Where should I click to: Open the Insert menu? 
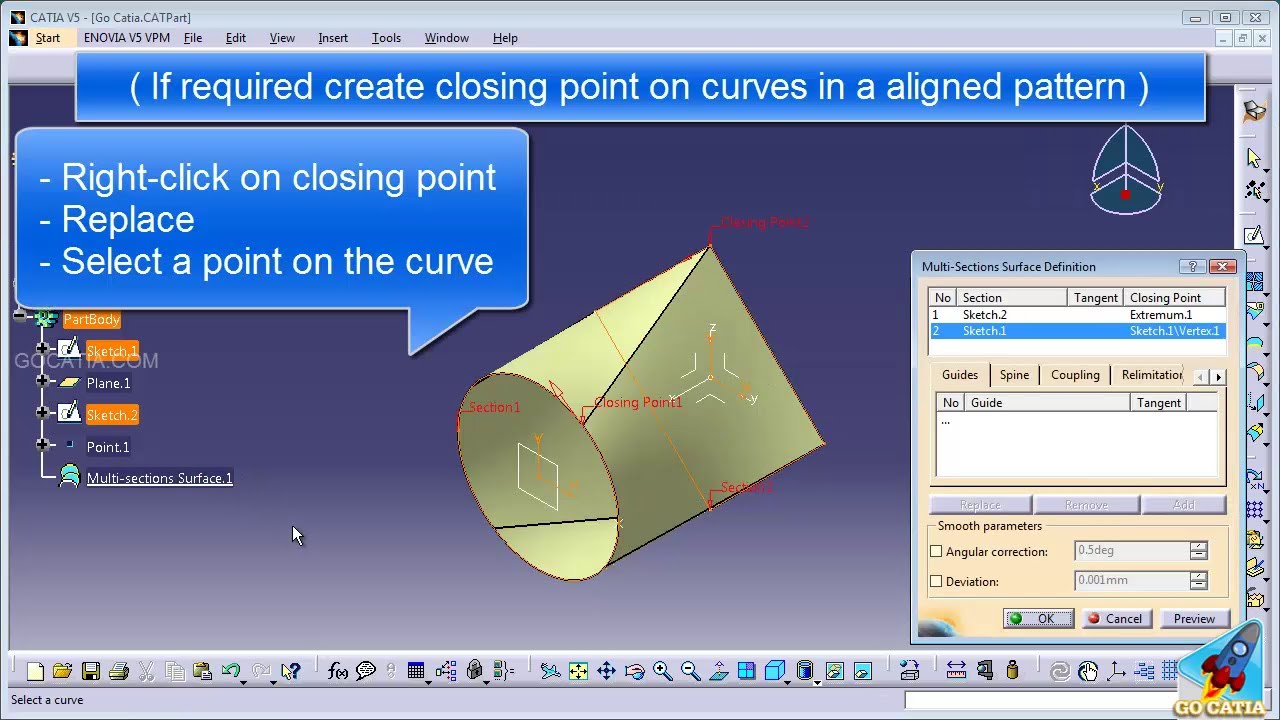(333, 38)
